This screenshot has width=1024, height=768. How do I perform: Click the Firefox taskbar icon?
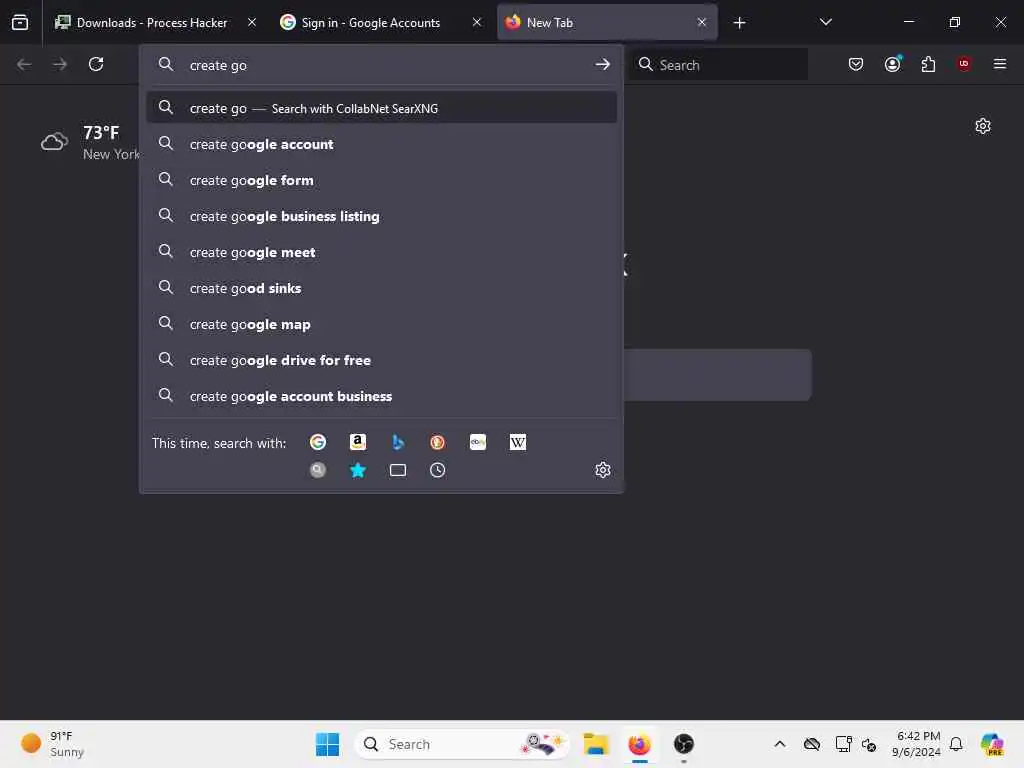639,744
